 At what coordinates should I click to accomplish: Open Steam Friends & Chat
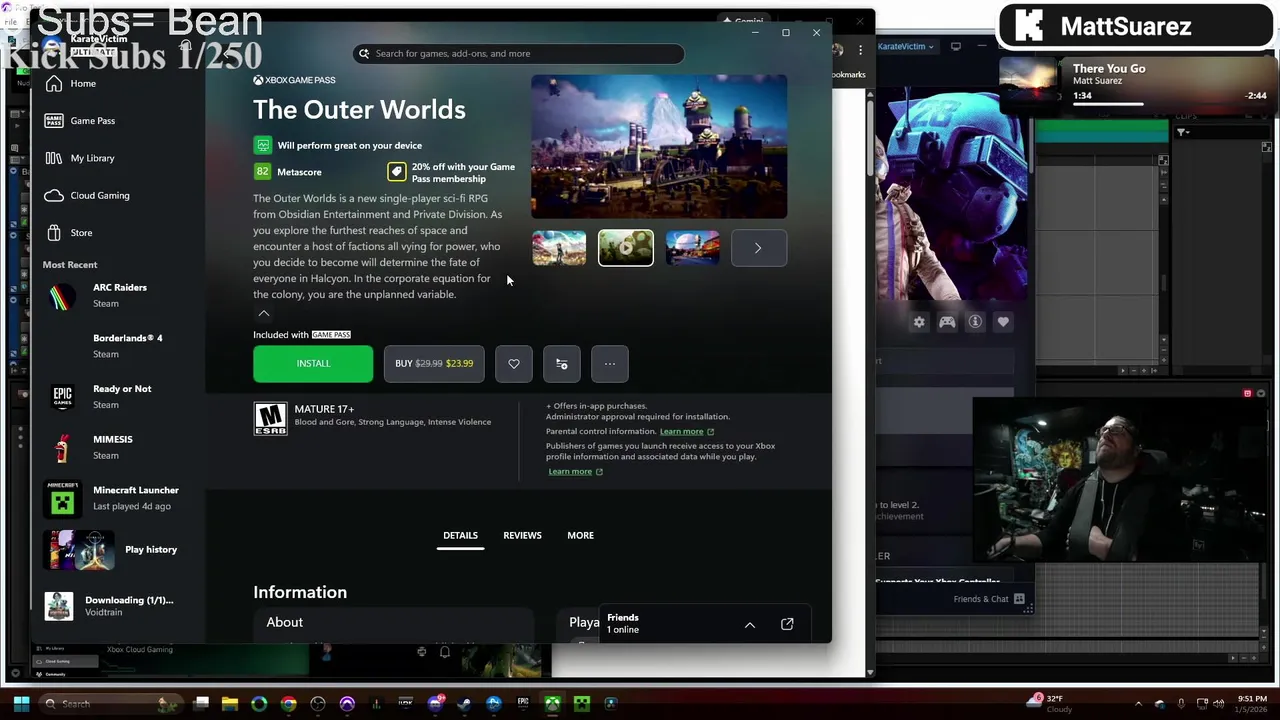tap(989, 599)
